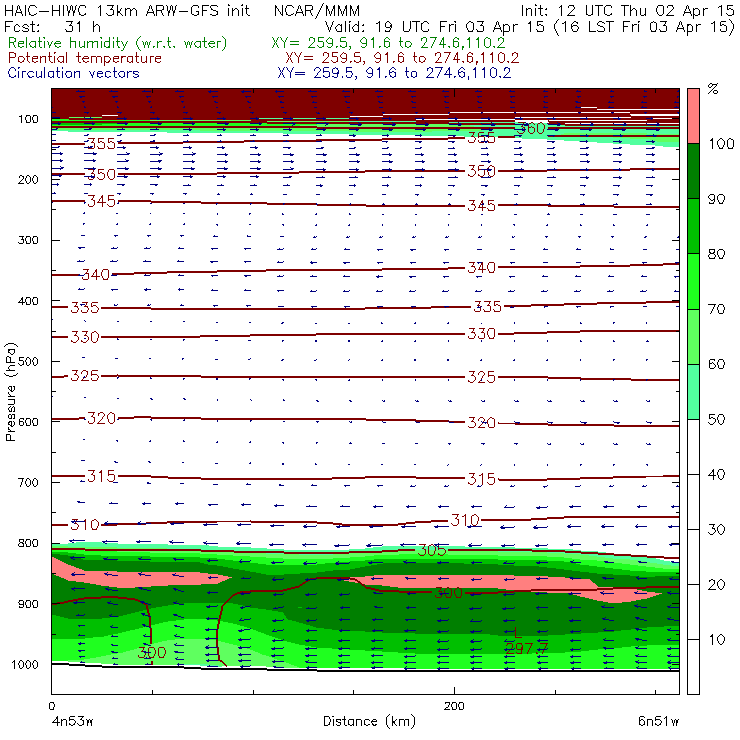Screen dimensions: 740x740
Task: Click the 50–60% light aqua-green colorbar segment
Action: click(693, 391)
